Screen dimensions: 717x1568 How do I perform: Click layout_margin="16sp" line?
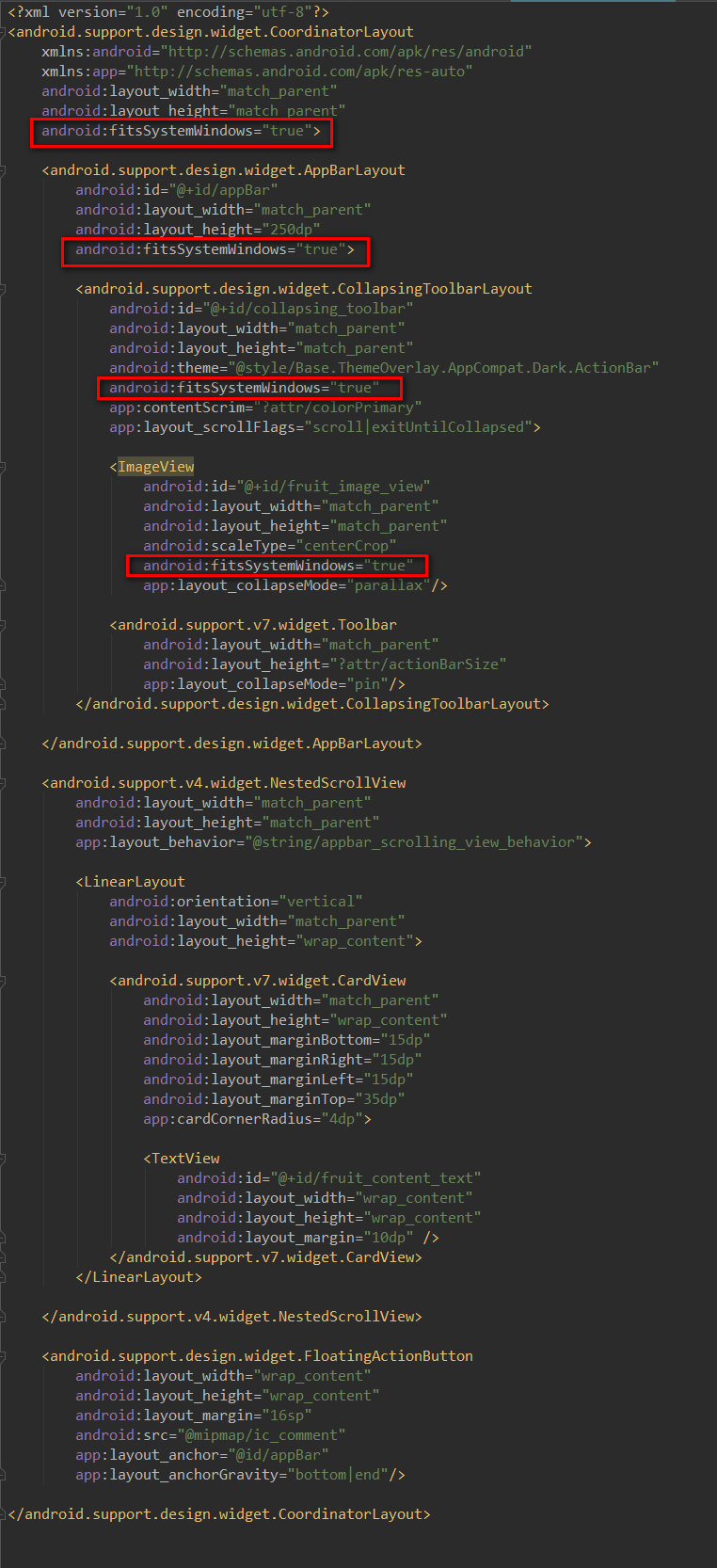point(193,1416)
